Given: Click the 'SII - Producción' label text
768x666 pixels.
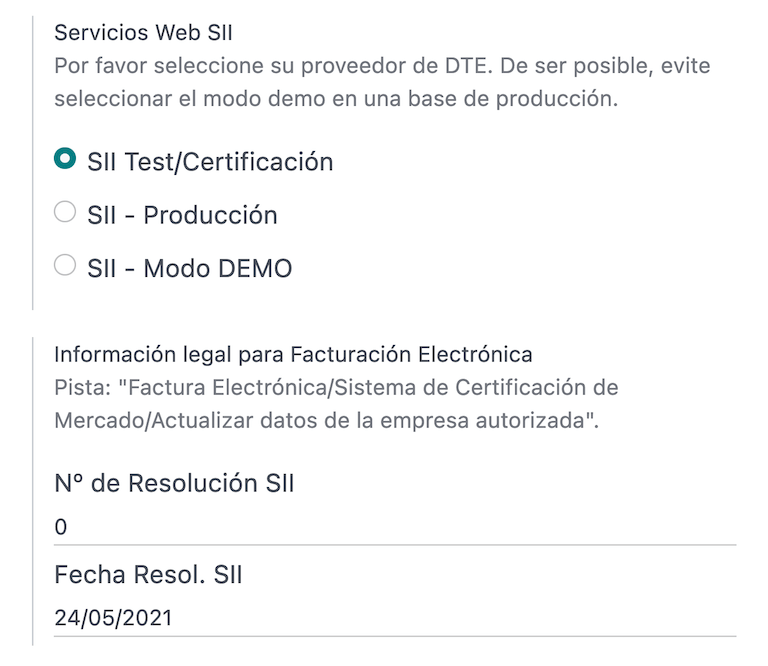Looking at the screenshot, I should click(x=182, y=215).
